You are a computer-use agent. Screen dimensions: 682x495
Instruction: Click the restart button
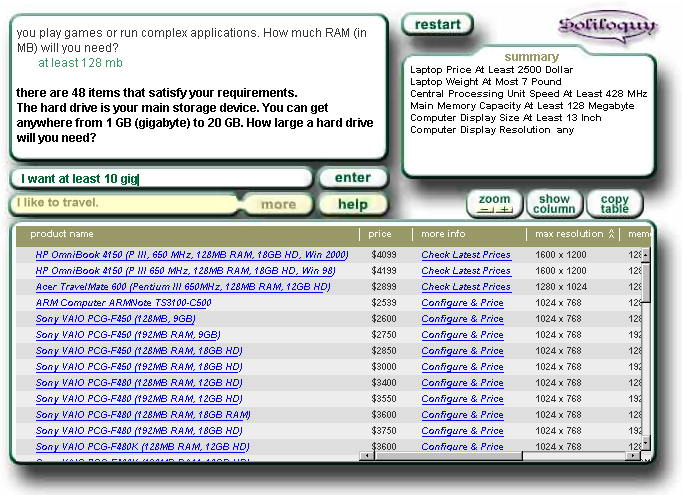(437, 24)
